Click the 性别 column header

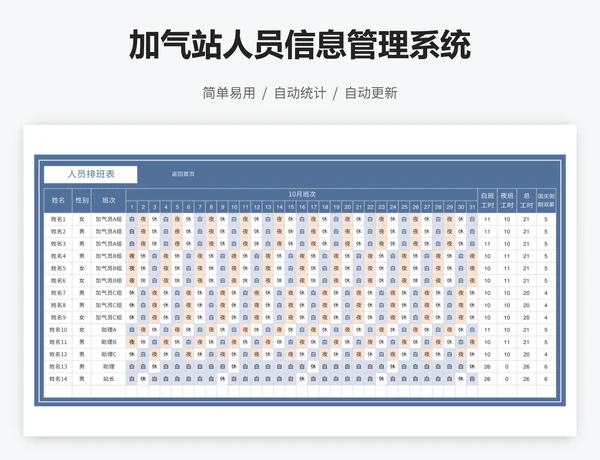pyautogui.click(x=82, y=201)
